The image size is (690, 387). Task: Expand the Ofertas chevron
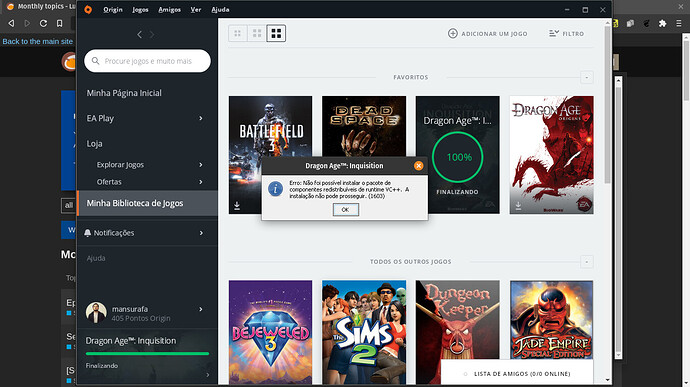(x=201, y=181)
